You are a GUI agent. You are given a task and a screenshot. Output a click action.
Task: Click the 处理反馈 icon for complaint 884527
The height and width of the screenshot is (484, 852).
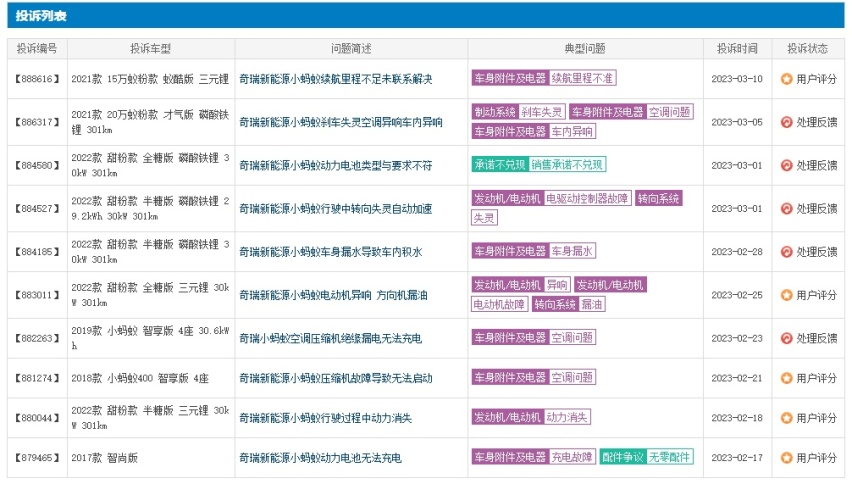786,209
